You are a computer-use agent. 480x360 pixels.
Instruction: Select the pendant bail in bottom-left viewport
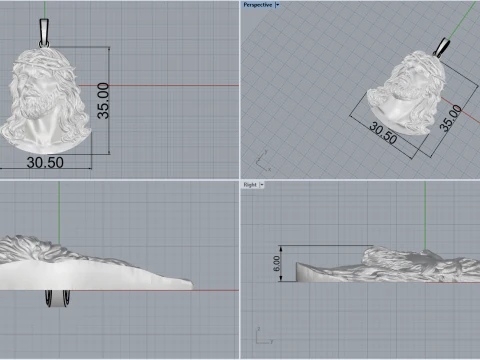[x=58, y=298]
